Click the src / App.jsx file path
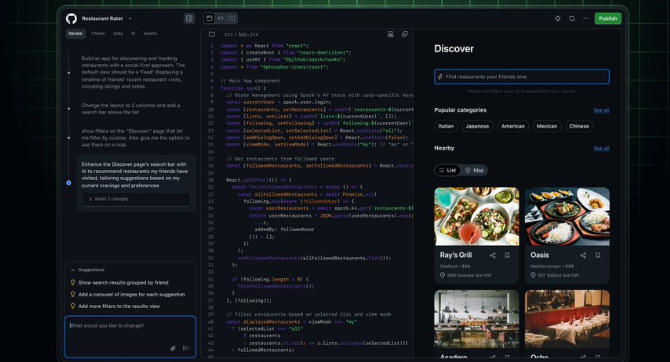 tap(241, 34)
